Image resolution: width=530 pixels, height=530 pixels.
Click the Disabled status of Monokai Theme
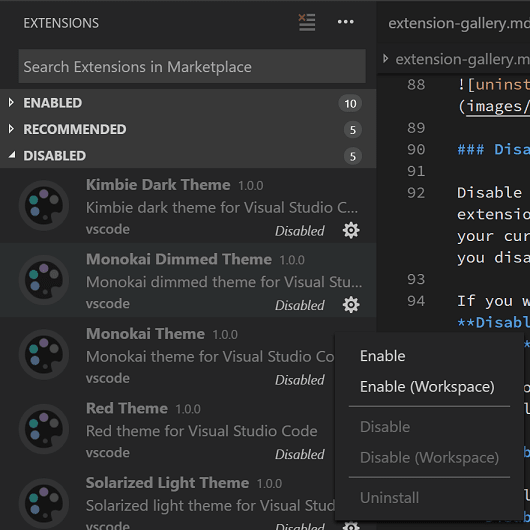click(x=300, y=380)
